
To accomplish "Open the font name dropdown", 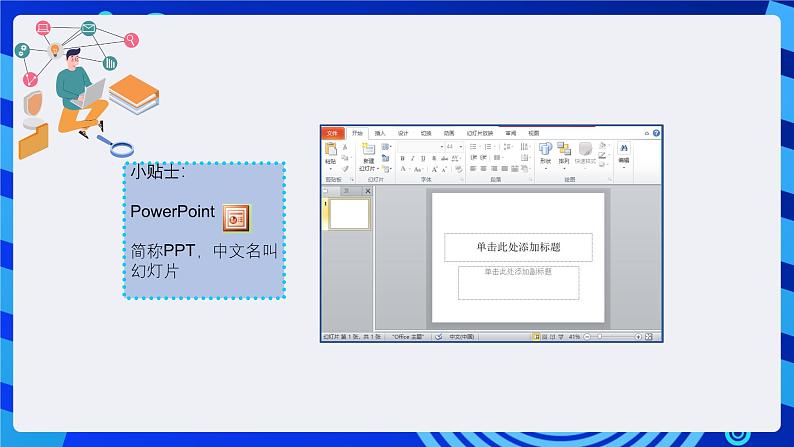I will tap(442, 147).
